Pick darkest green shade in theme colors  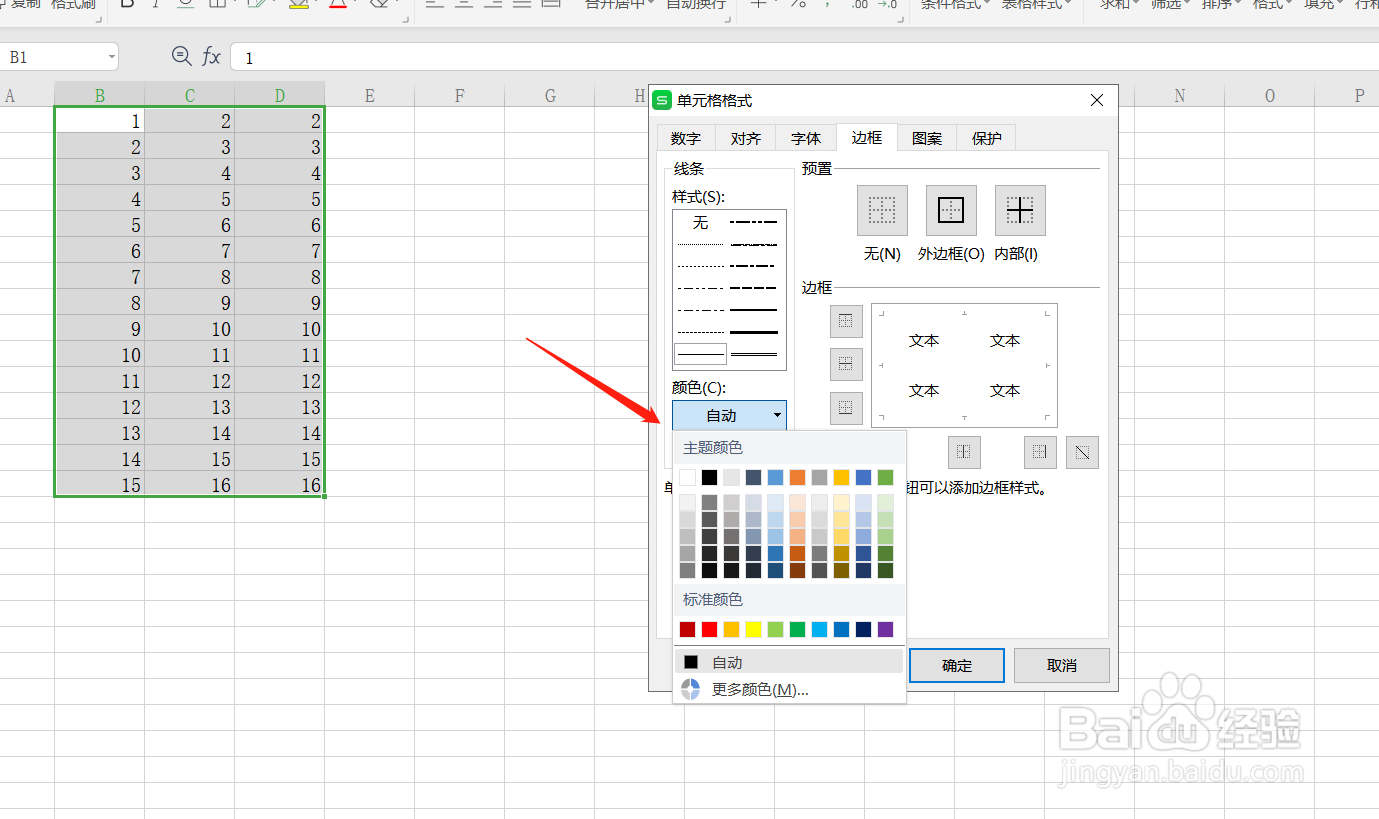885,570
